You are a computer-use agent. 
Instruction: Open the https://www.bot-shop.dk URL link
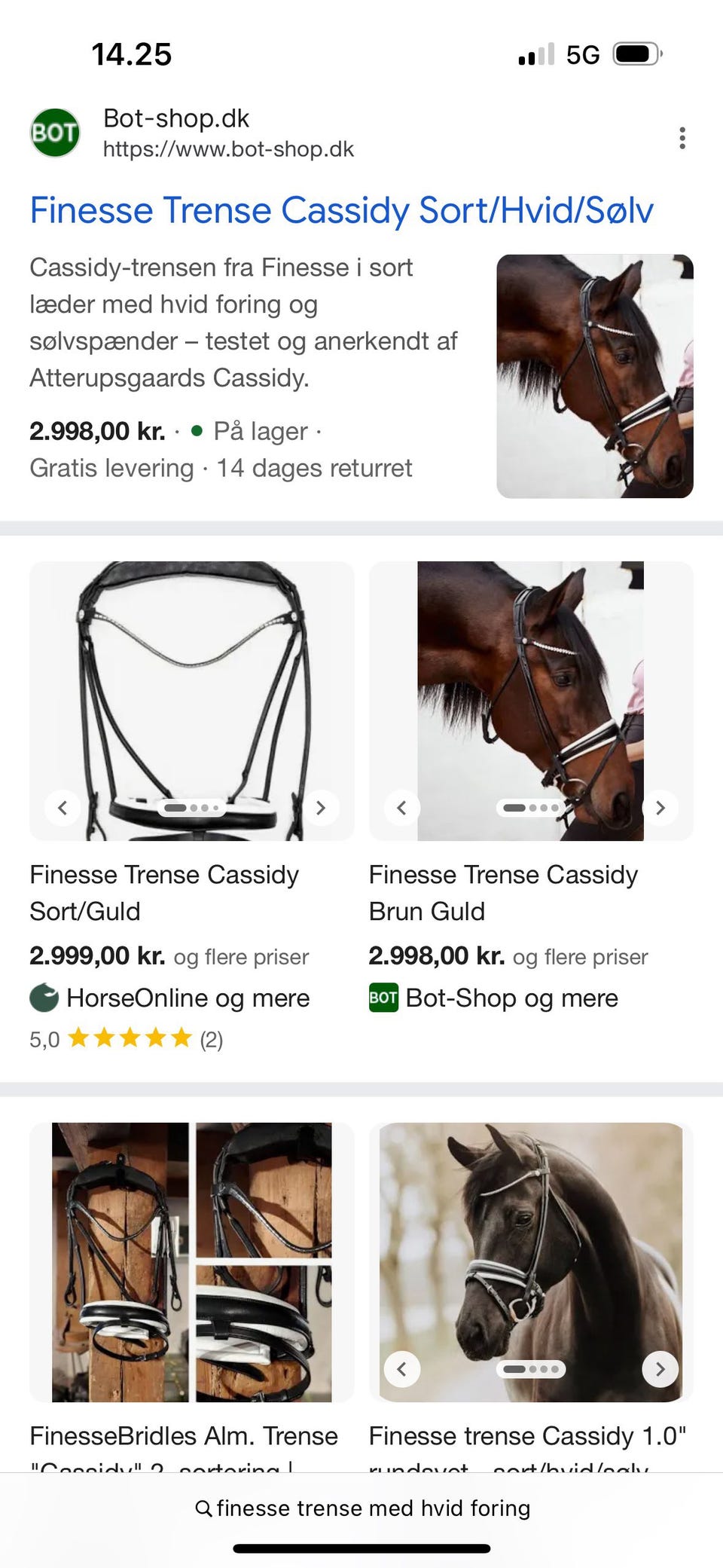(228, 149)
